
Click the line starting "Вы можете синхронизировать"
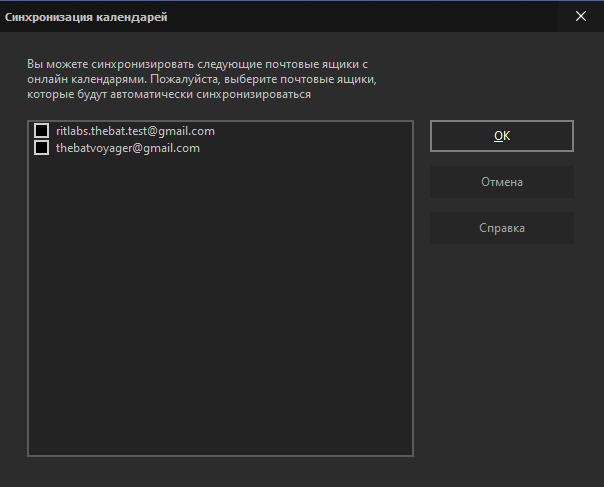point(197,64)
